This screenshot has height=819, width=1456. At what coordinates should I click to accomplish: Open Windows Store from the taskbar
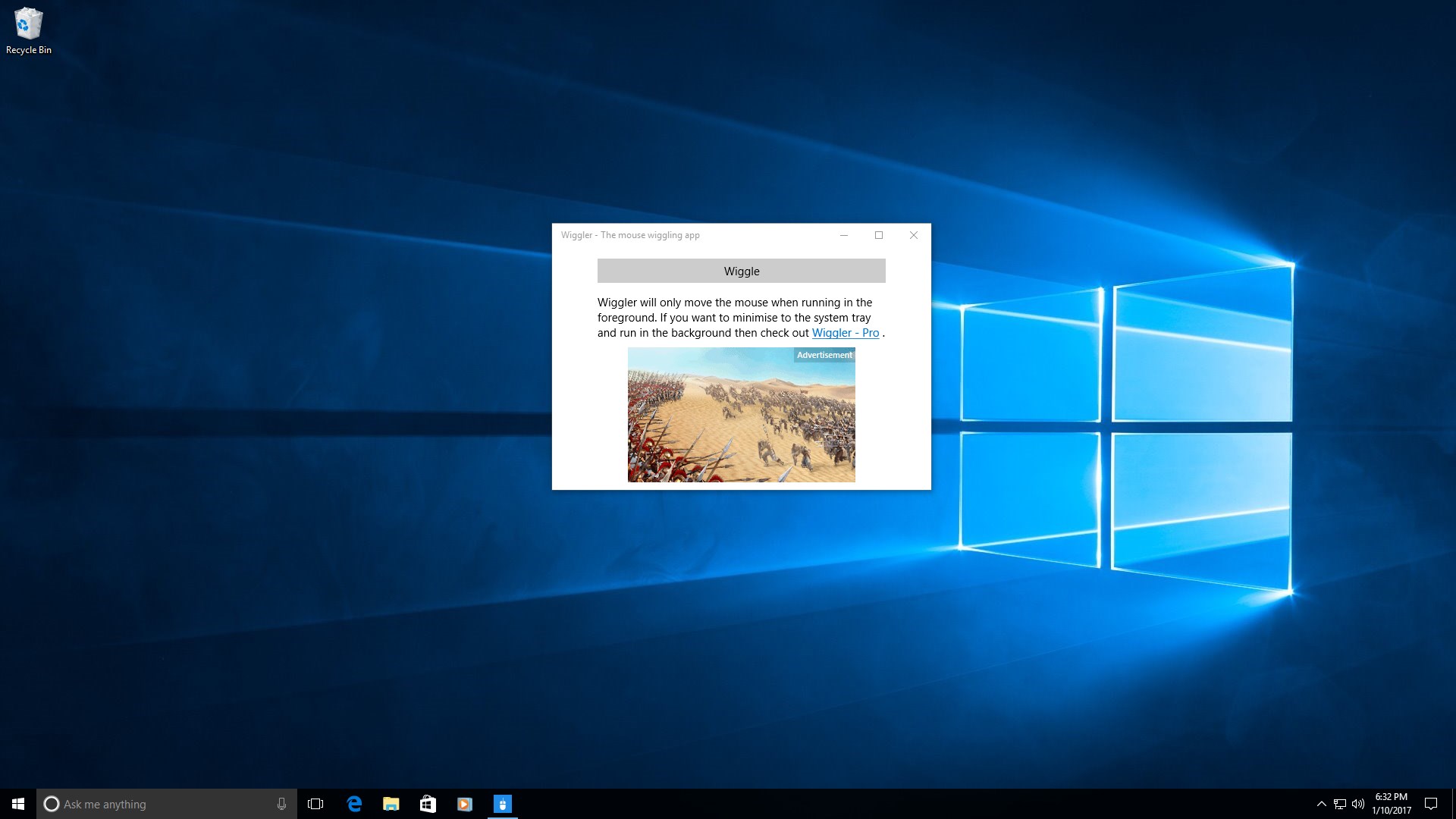pyautogui.click(x=428, y=804)
